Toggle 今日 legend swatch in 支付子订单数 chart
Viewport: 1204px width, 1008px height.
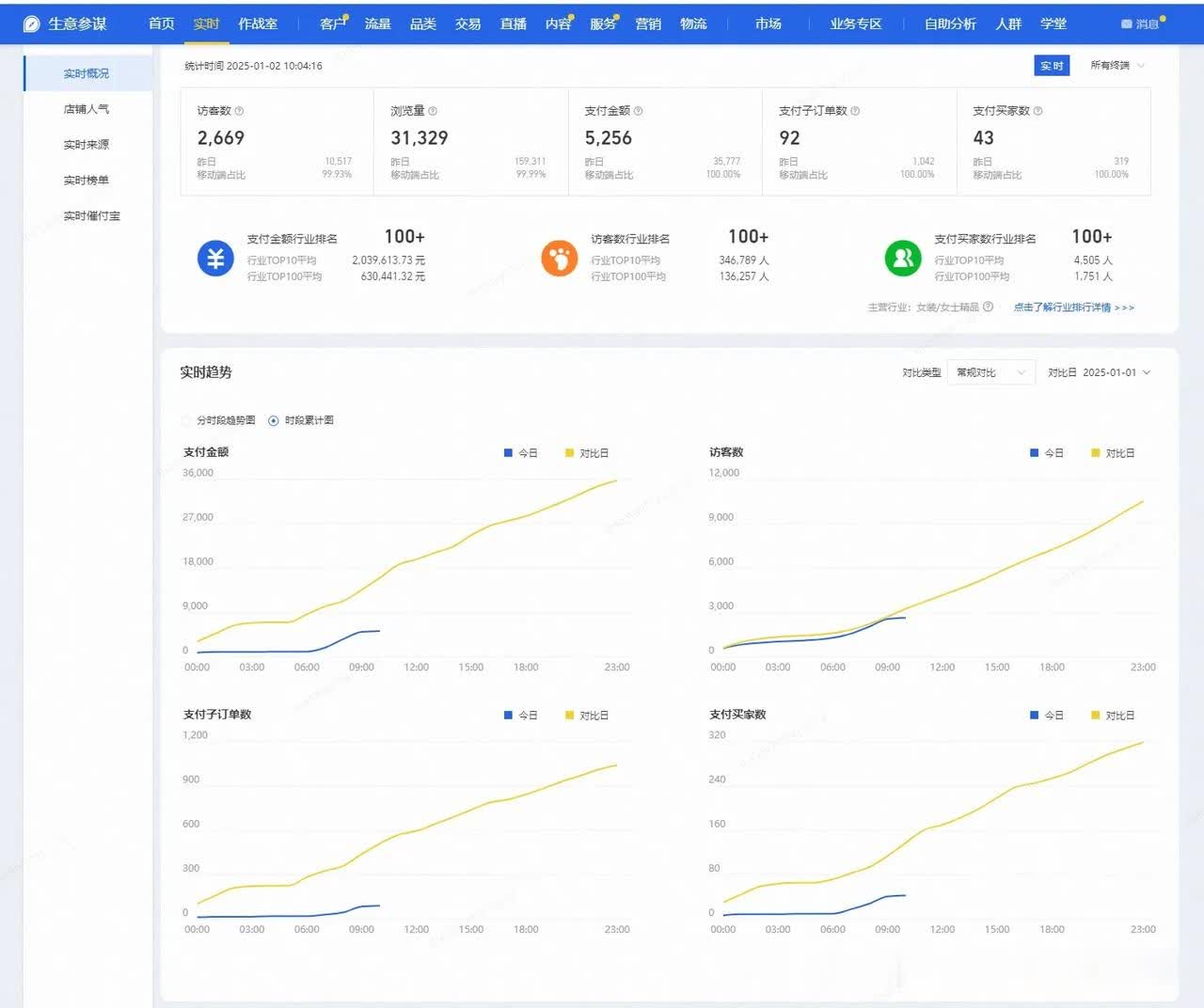coord(509,716)
